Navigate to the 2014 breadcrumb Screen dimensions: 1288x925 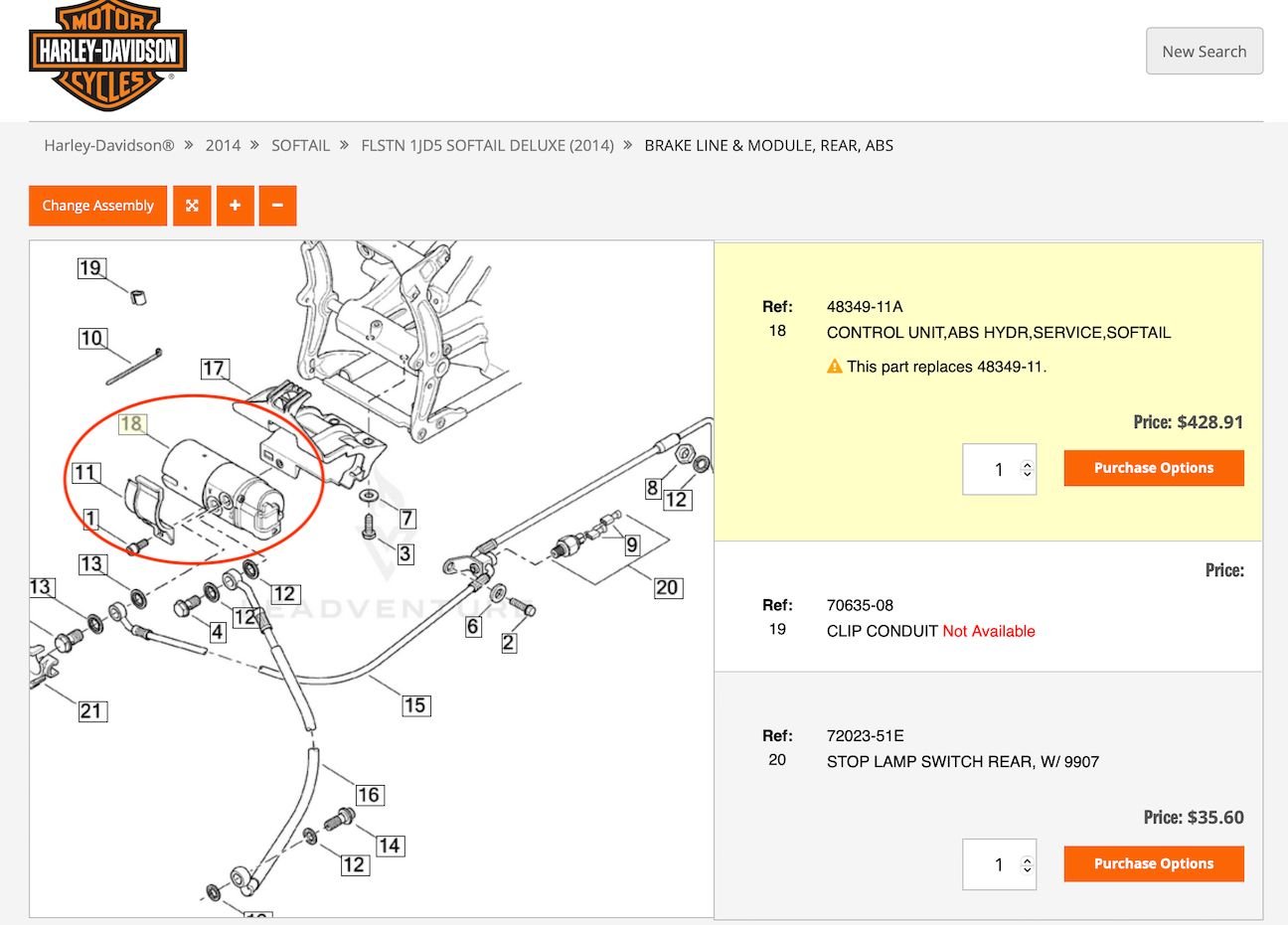(223, 145)
